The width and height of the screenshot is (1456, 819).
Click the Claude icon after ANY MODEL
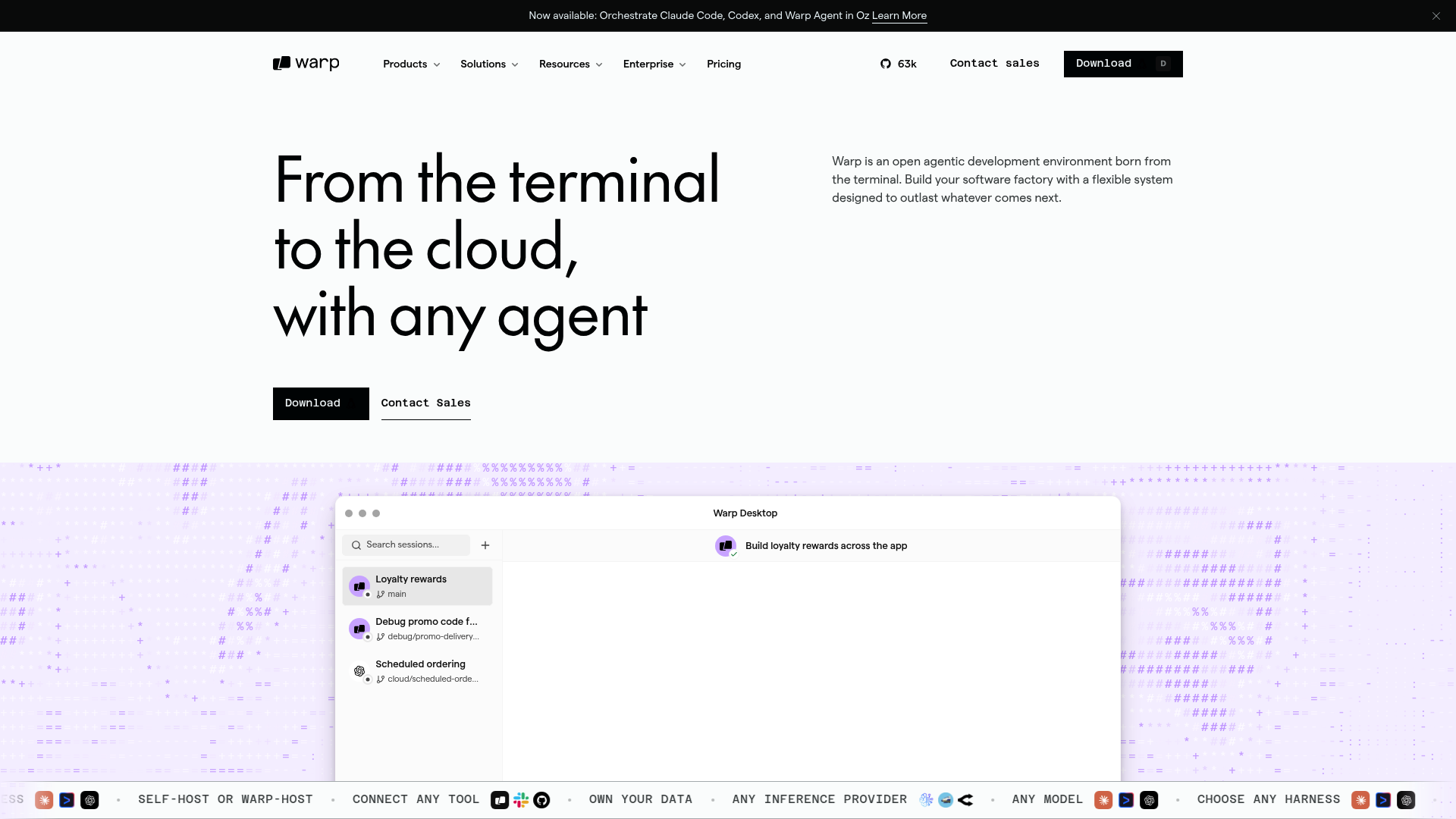[x=1103, y=800]
